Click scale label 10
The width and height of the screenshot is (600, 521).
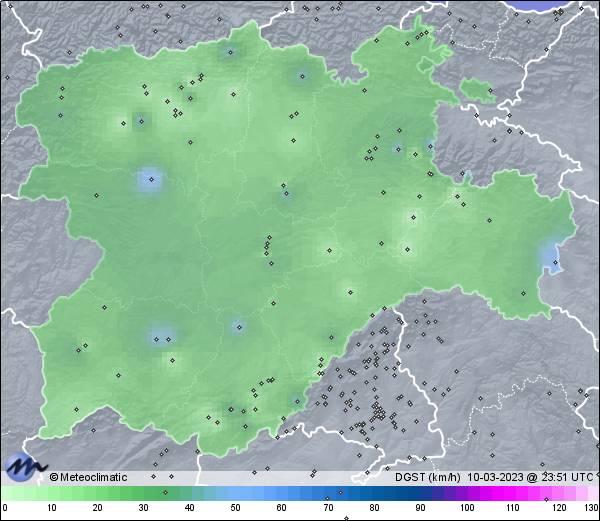pos(52,508)
